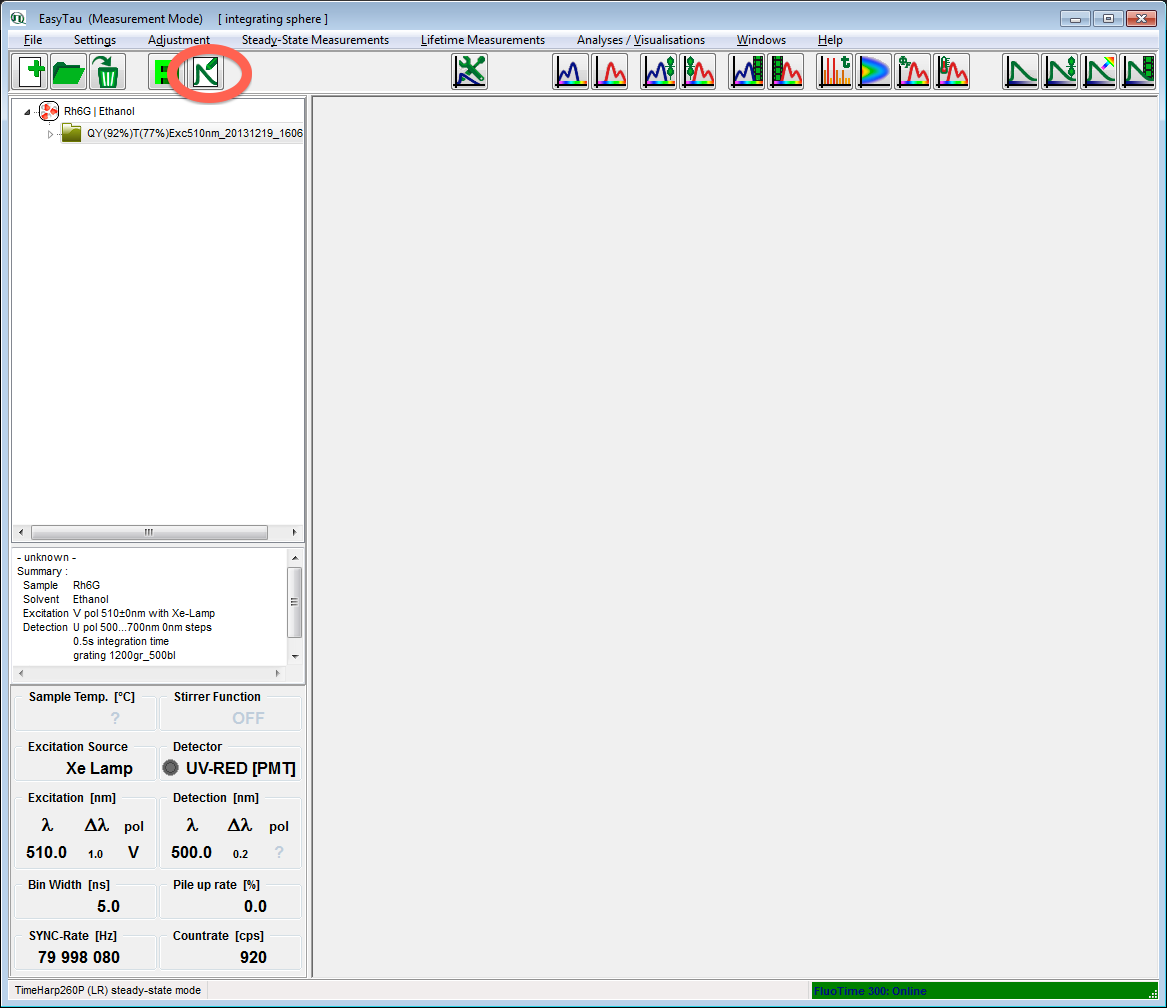The width and height of the screenshot is (1167, 1008).
Task: Open the wrench and screwdriver adjustment icon
Action: tap(469, 72)
